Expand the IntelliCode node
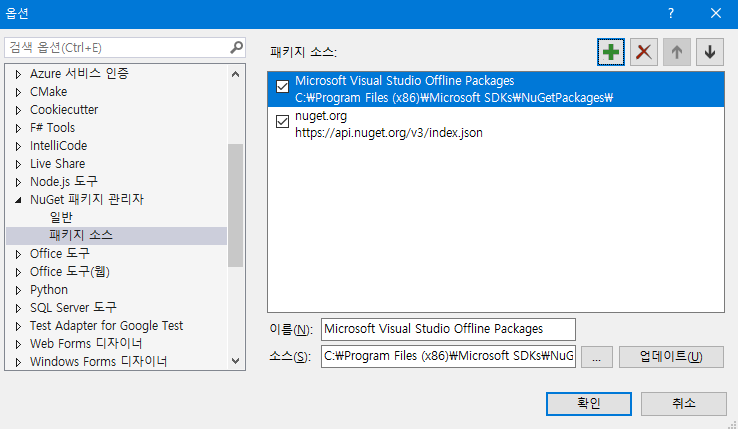 tap(18, 146)
